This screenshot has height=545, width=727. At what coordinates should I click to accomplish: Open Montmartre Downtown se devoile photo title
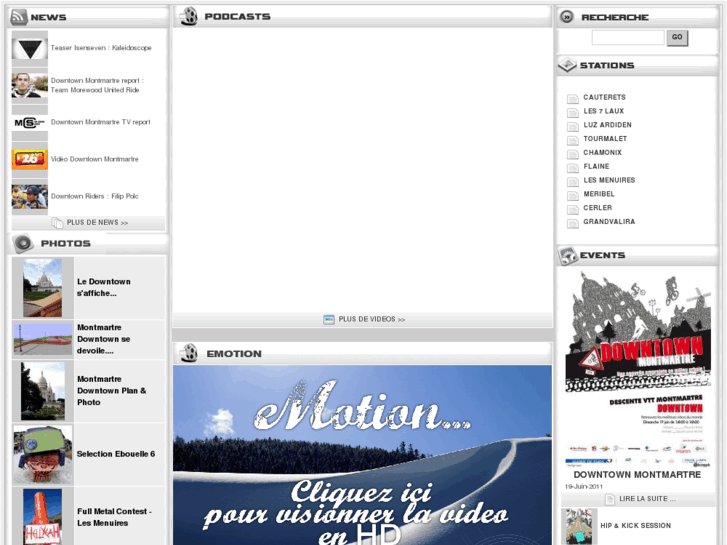(x=103, y=339)
